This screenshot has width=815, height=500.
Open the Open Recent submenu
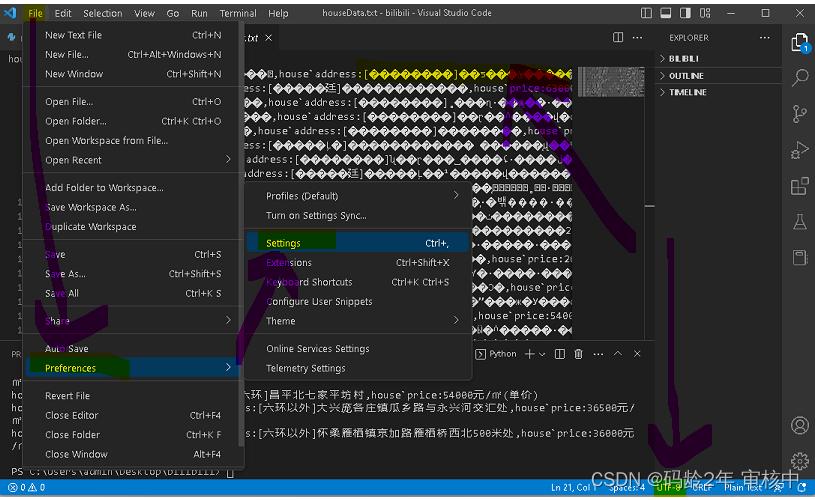[132, 160]
